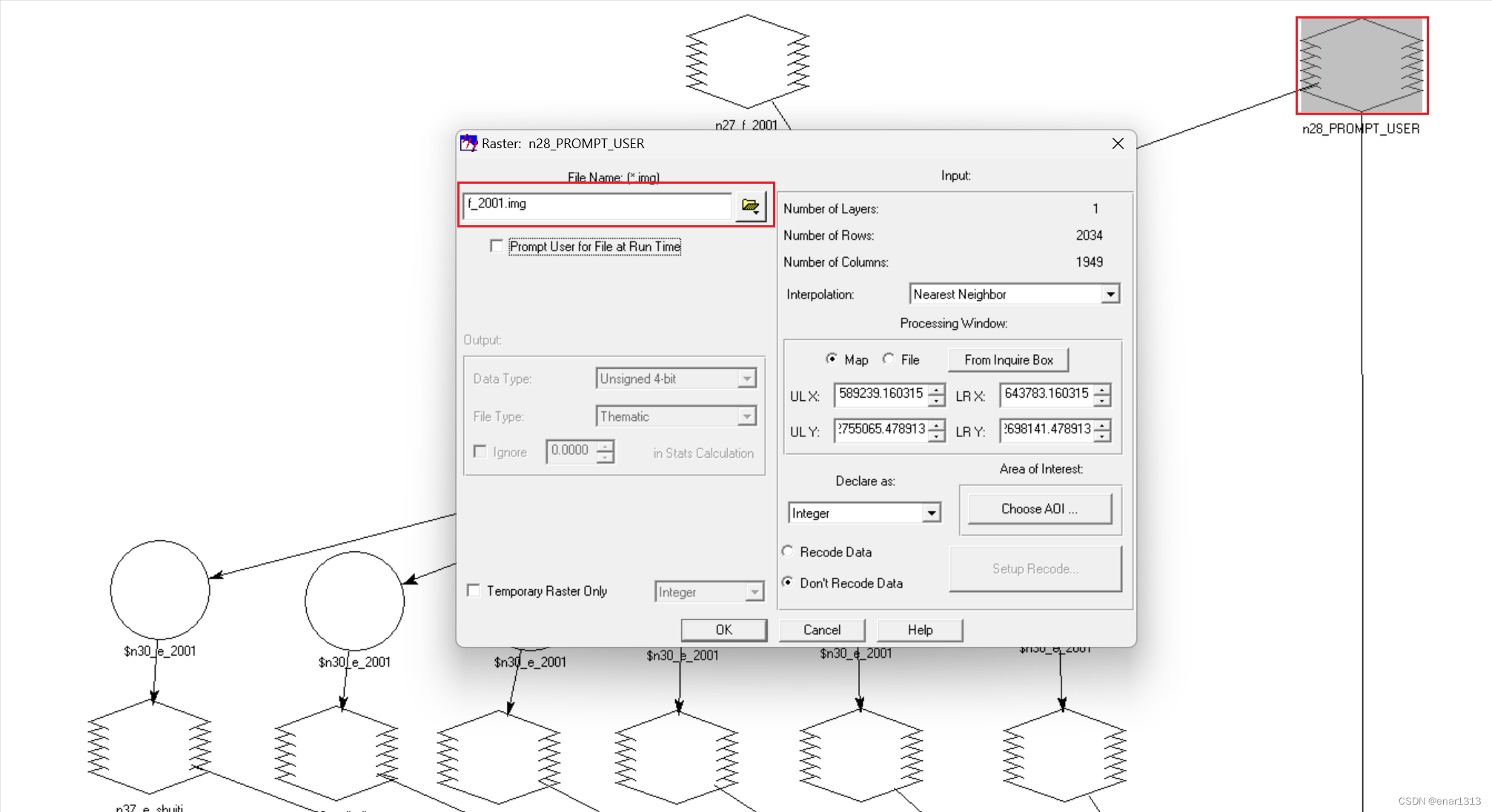Select the highlighted n28_PROMPT_USER raster node

pos(1361,66)
